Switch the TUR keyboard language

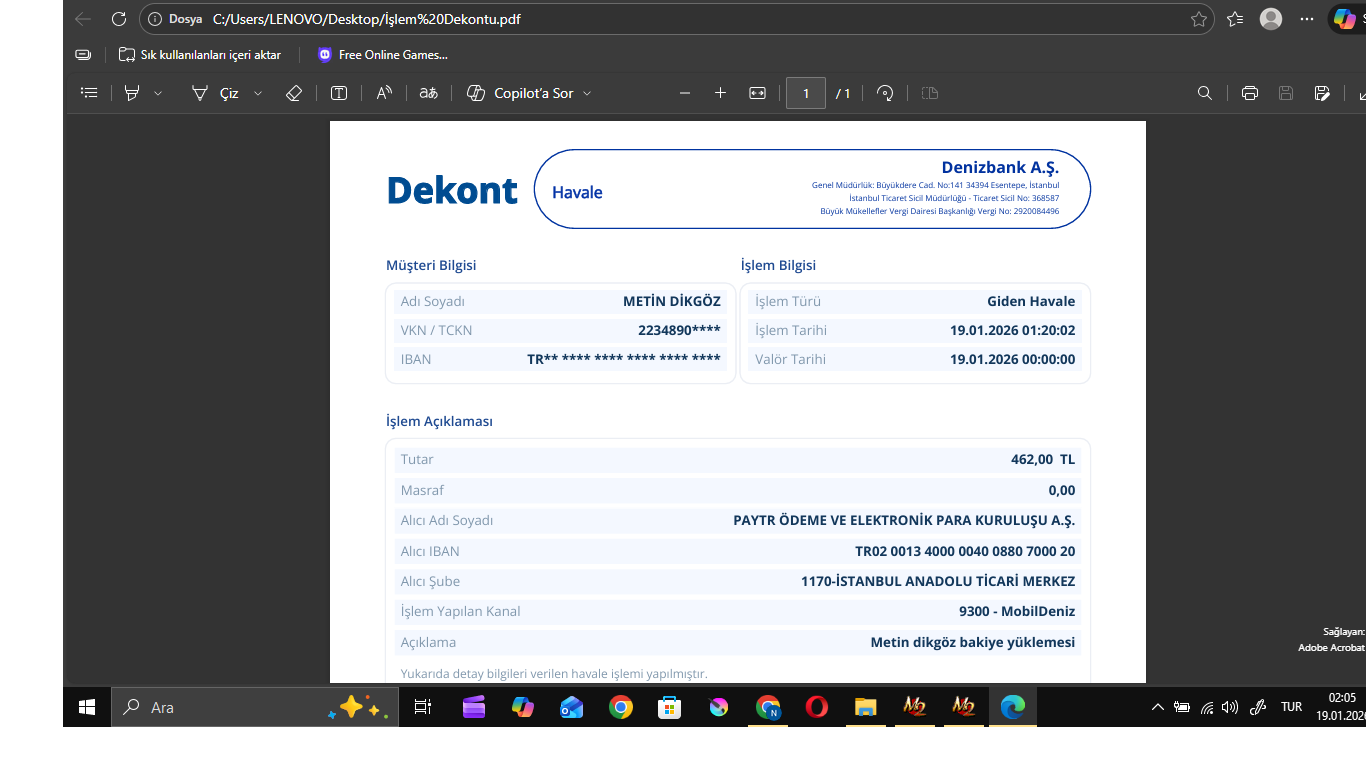coord(1291,707)
